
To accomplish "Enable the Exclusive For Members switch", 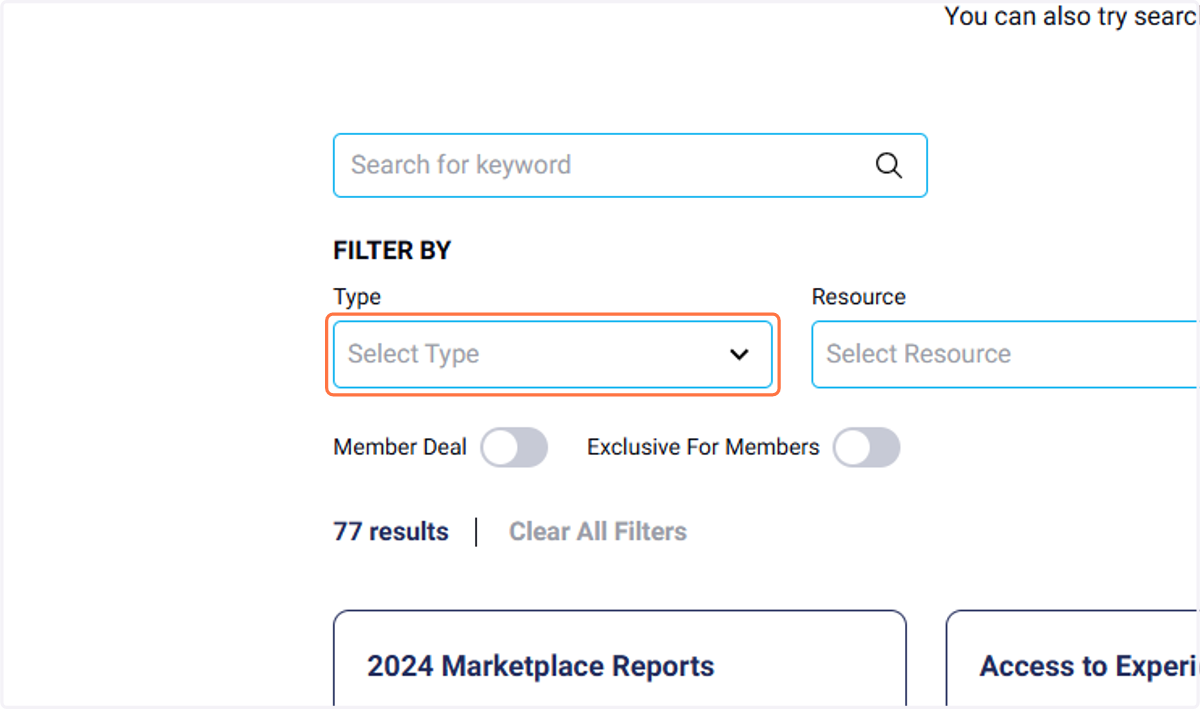I will (x=867, y=447).
